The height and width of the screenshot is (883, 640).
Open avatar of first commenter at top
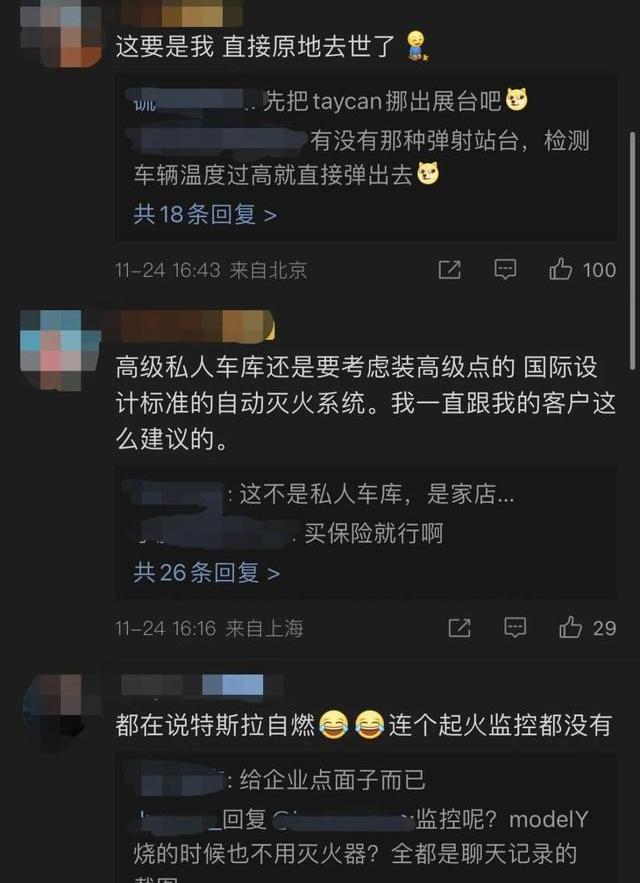click(x=61, y=34)
